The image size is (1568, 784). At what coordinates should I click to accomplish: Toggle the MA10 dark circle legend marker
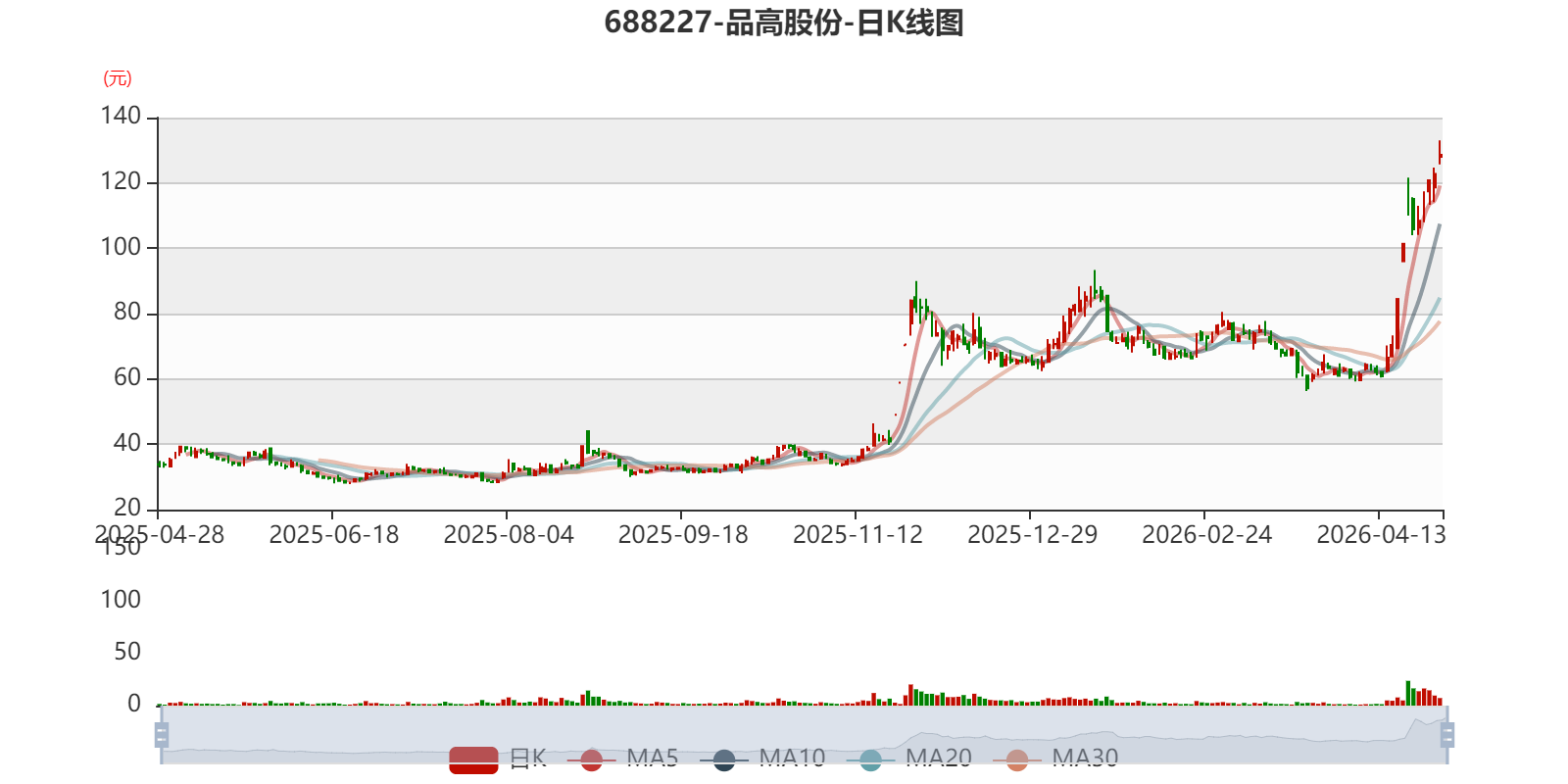pyautogui.click(x=723, y=759)
